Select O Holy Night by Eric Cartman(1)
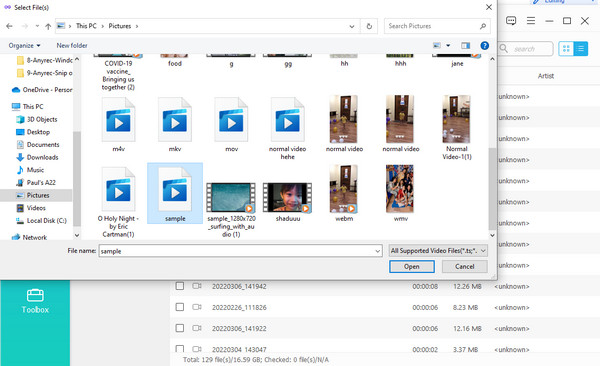 pyautogui.click(x=118, y=202)
